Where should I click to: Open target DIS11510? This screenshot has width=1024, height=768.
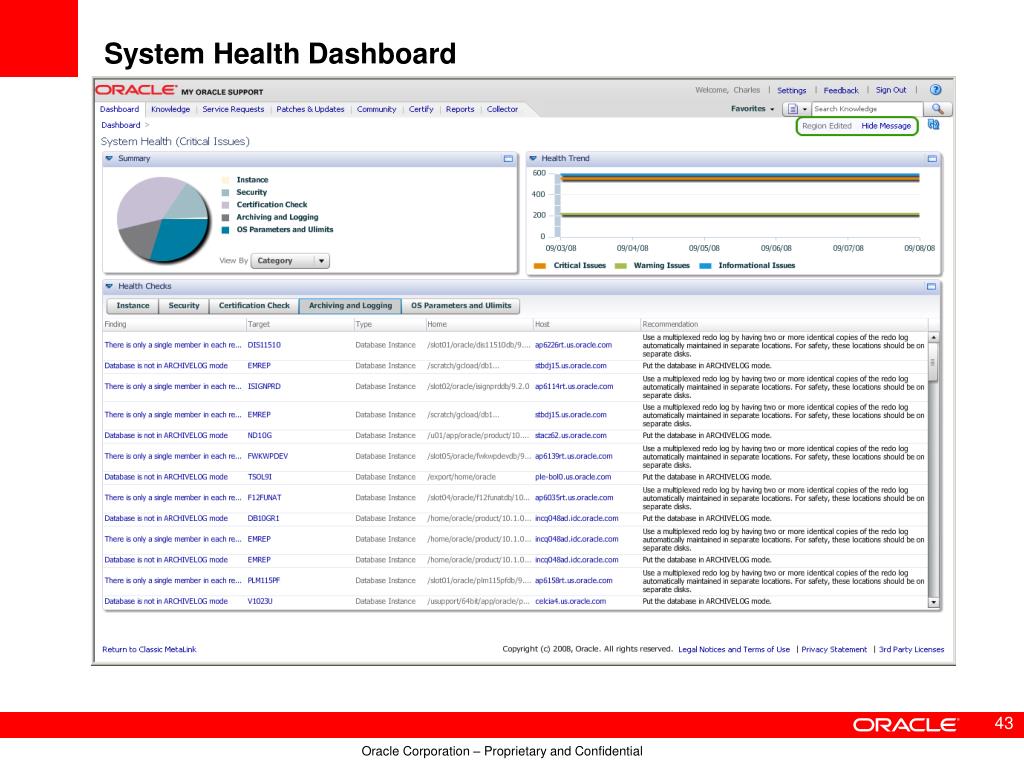(264, 345)
